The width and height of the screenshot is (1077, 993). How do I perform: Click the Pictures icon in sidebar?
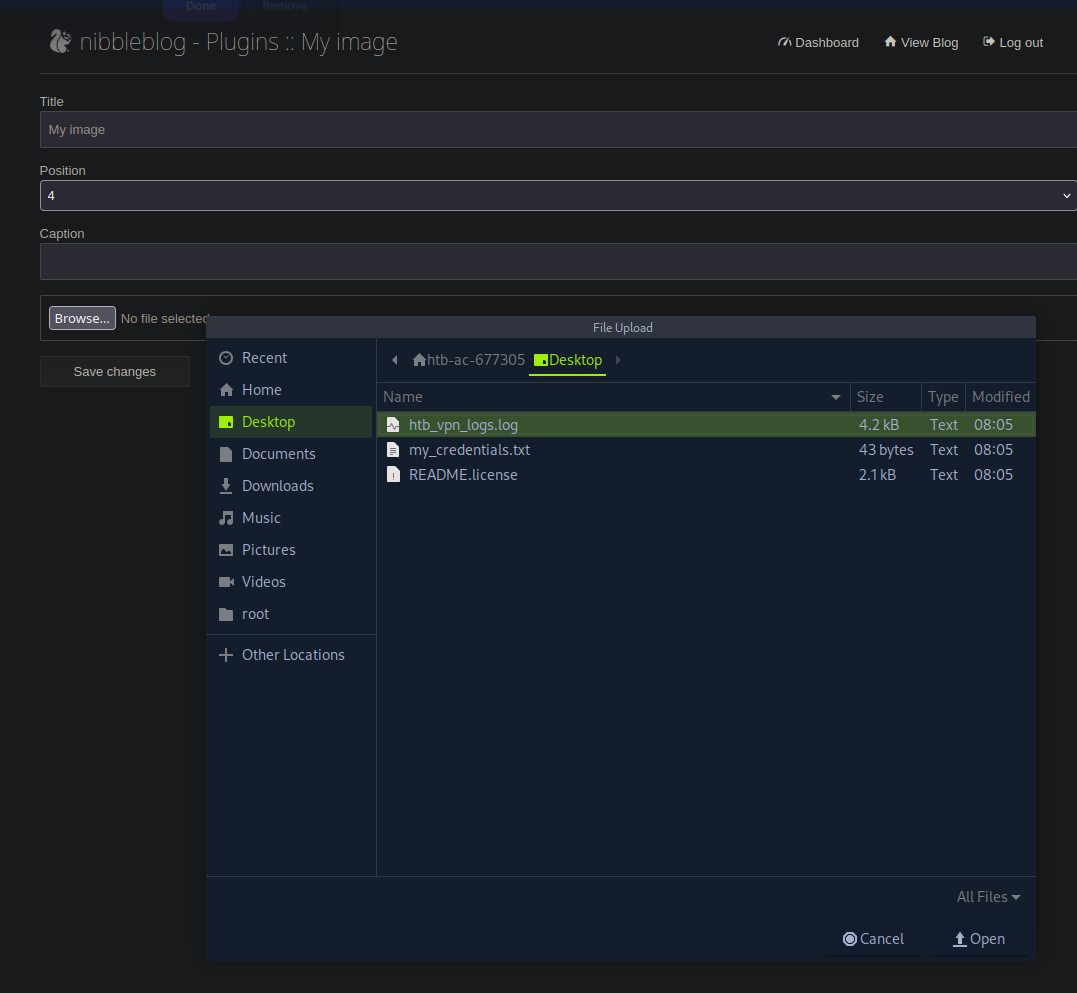click(226, 550)
